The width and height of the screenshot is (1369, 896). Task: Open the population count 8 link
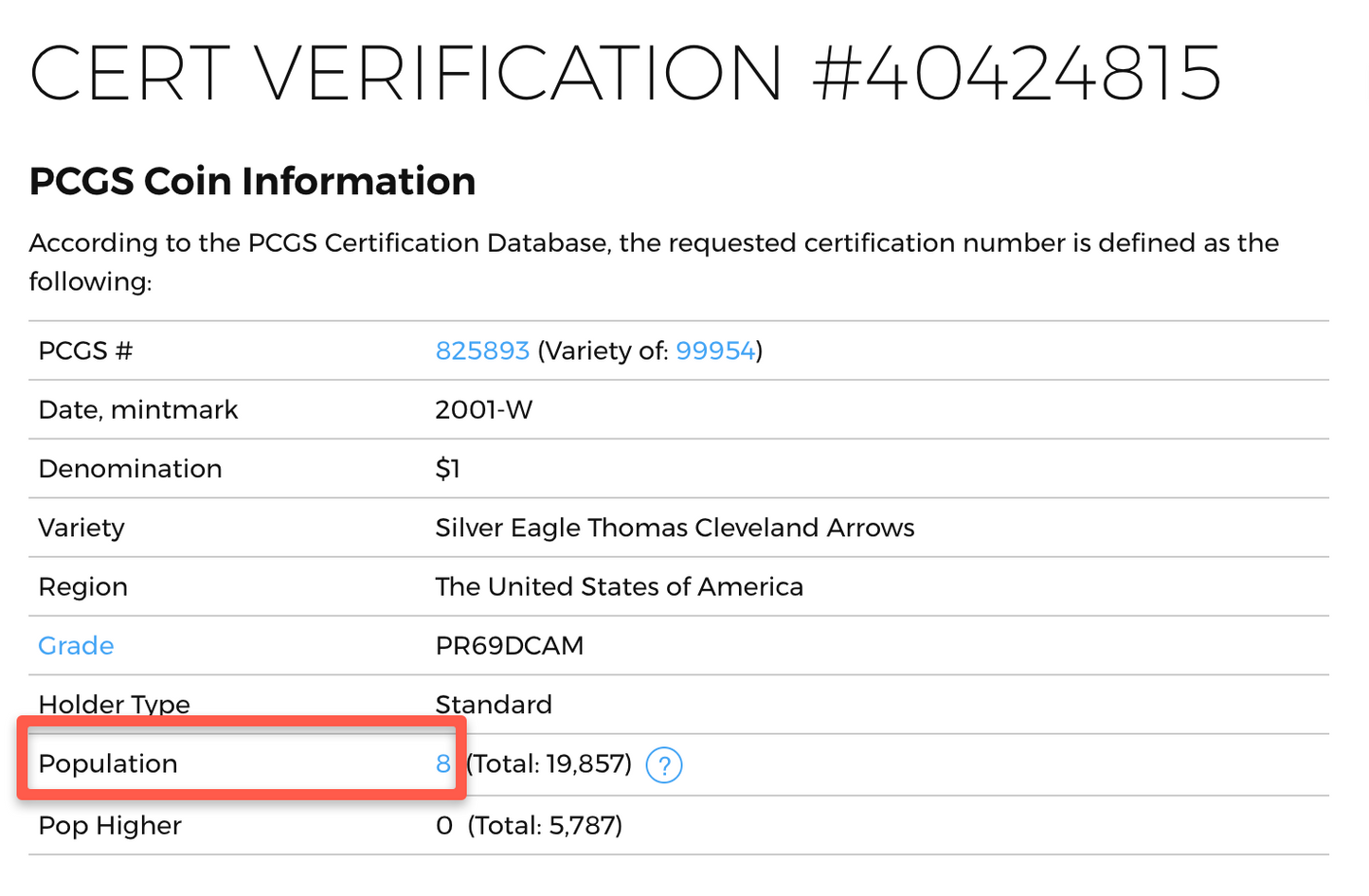click(x=442, y=763)
